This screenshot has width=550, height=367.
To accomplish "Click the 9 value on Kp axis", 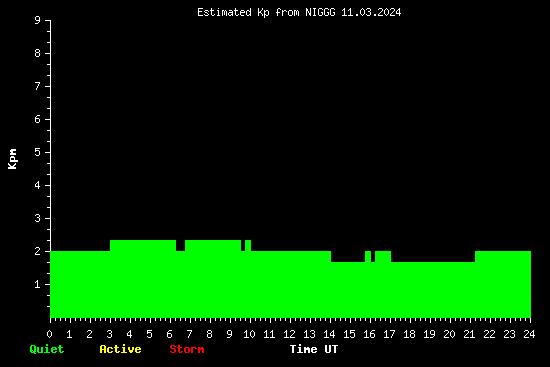I will tap(38, 20).
